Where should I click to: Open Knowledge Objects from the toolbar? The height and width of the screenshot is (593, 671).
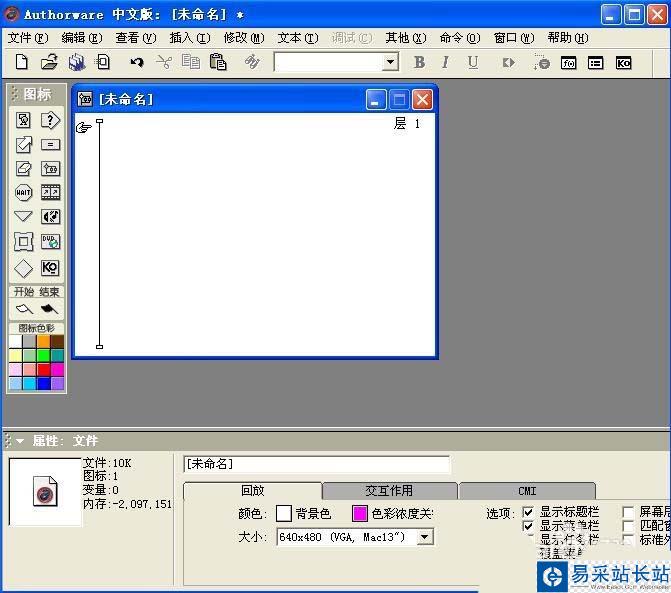pos(623,63)
